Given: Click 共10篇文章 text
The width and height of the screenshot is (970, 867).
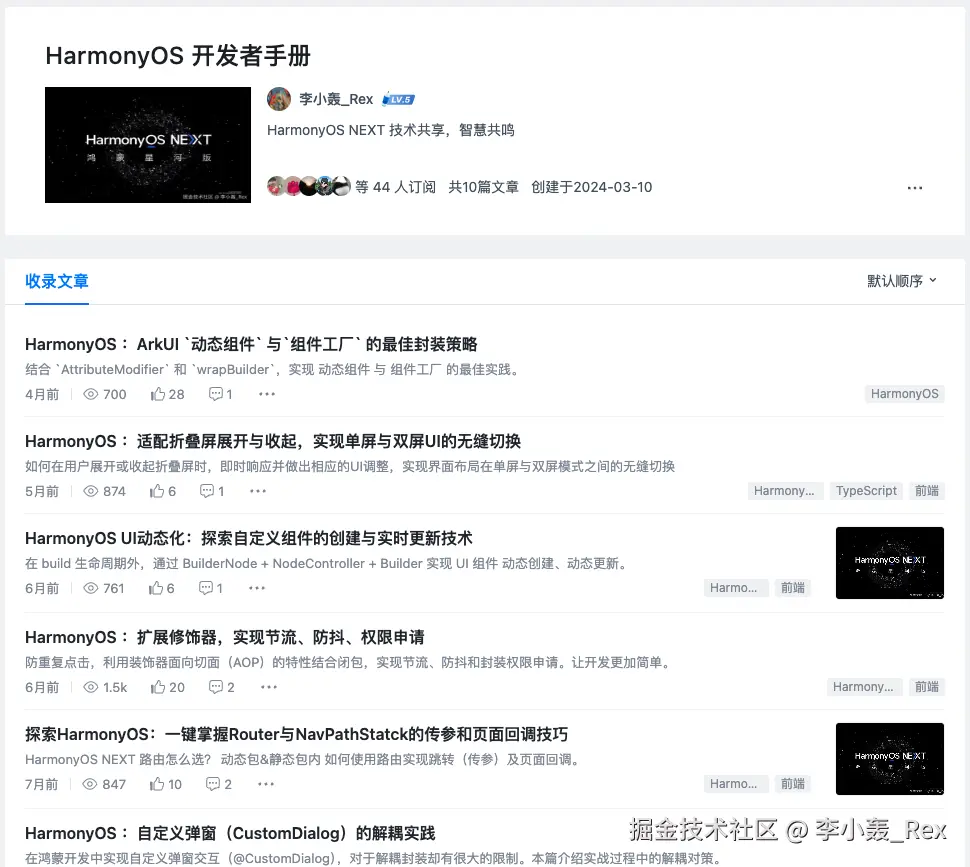Looking at the screenshot, I should [484, 187].
